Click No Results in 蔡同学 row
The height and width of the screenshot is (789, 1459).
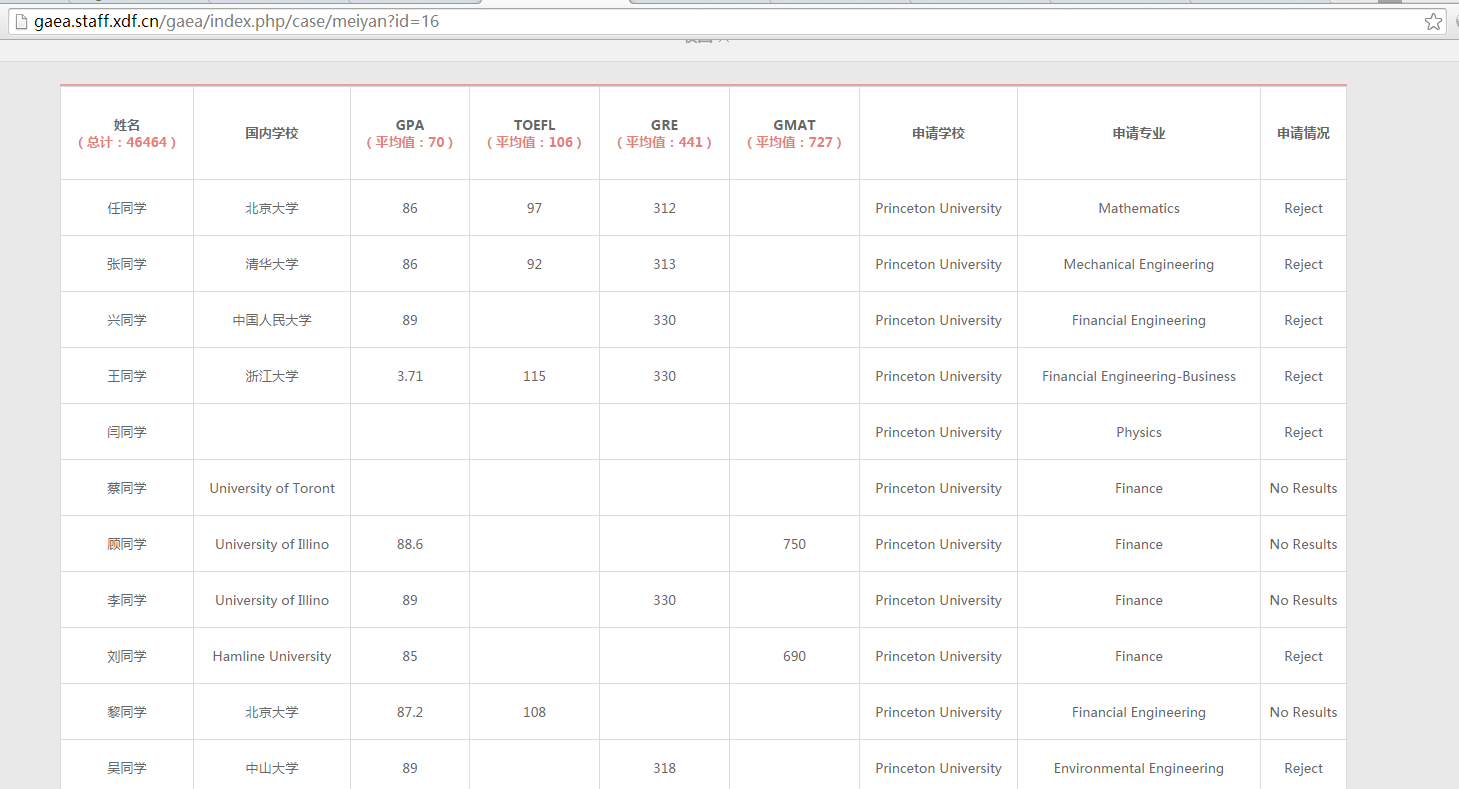point(1303,488)
